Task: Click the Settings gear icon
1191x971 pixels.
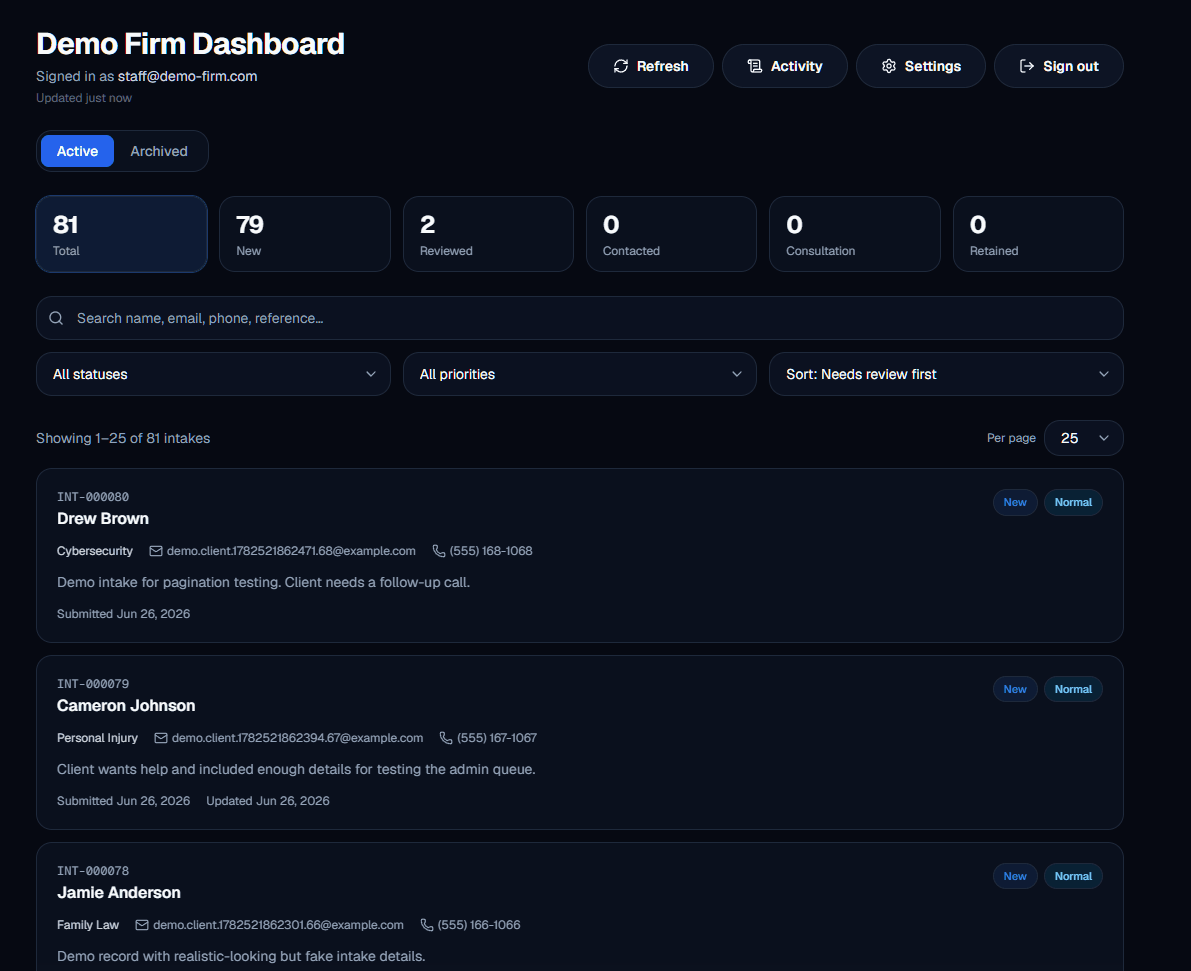Action: (x=889, y=66)
